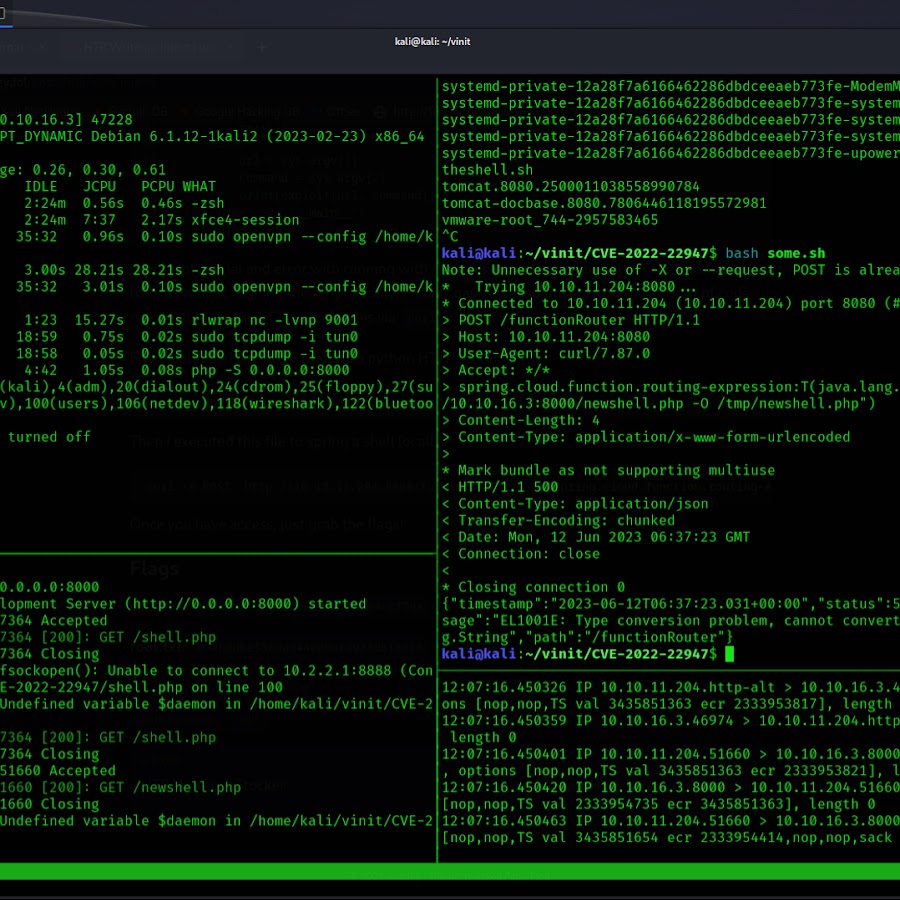
Task: Click the 'turned off' text in left pane
Action: pyautogui.click(x=49, y=437)
